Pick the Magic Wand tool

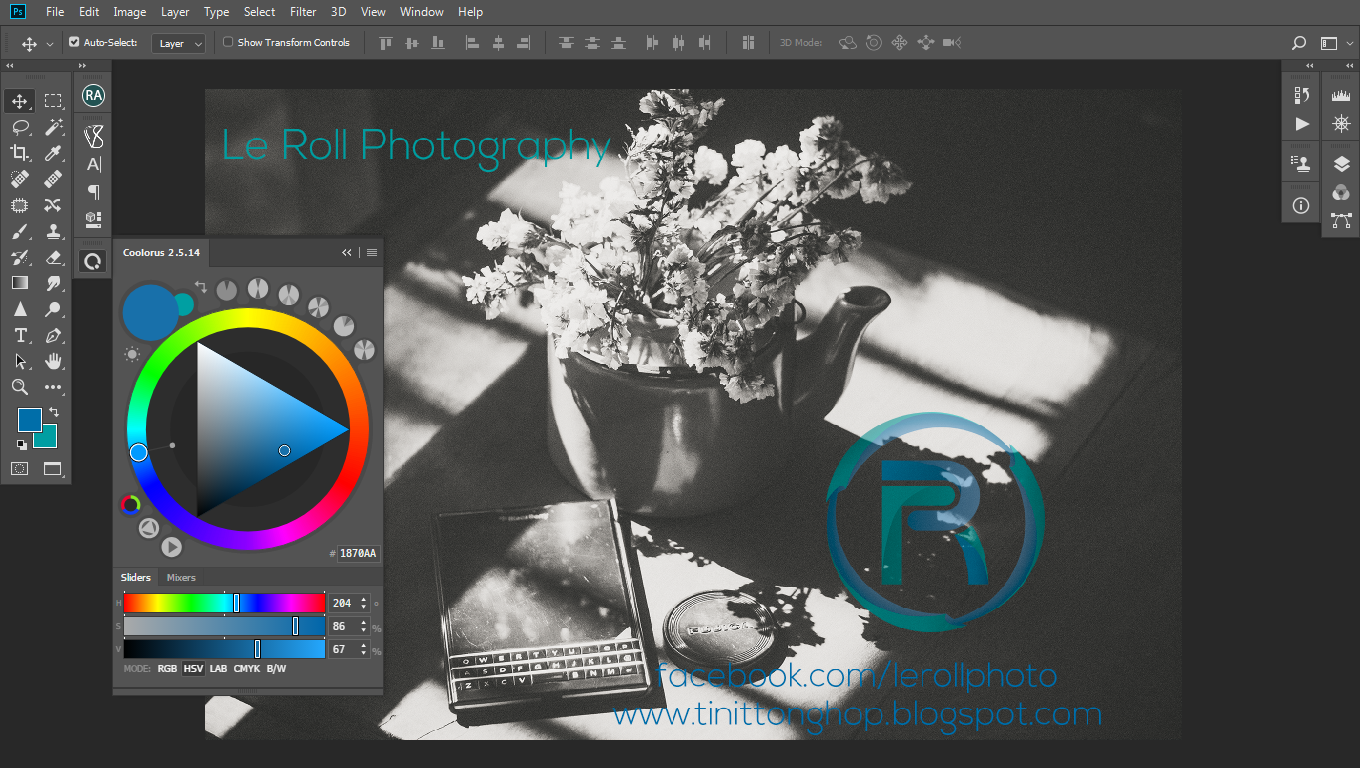coord(53,127)
